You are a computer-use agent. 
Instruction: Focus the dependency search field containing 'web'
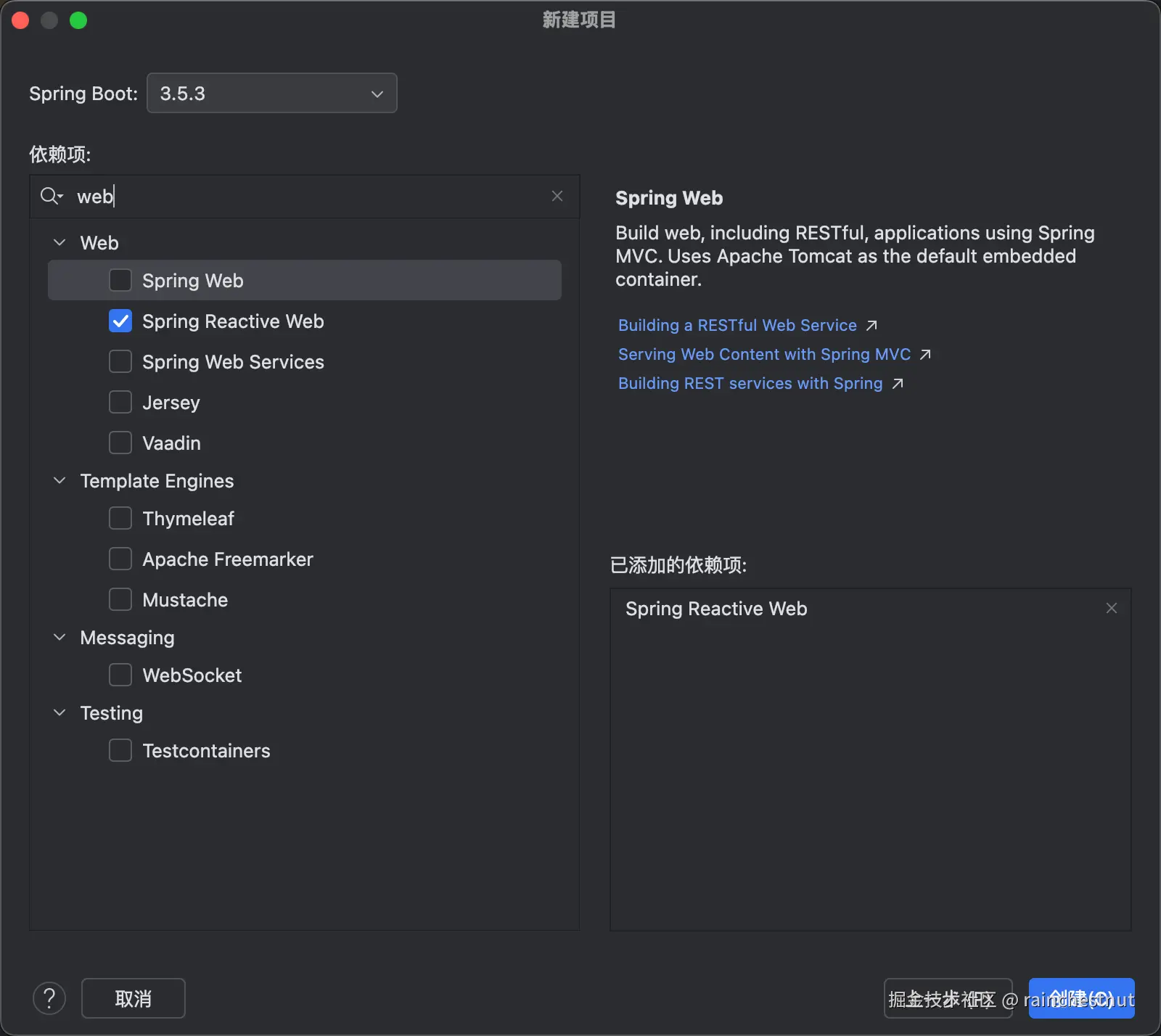pos(305,196)
